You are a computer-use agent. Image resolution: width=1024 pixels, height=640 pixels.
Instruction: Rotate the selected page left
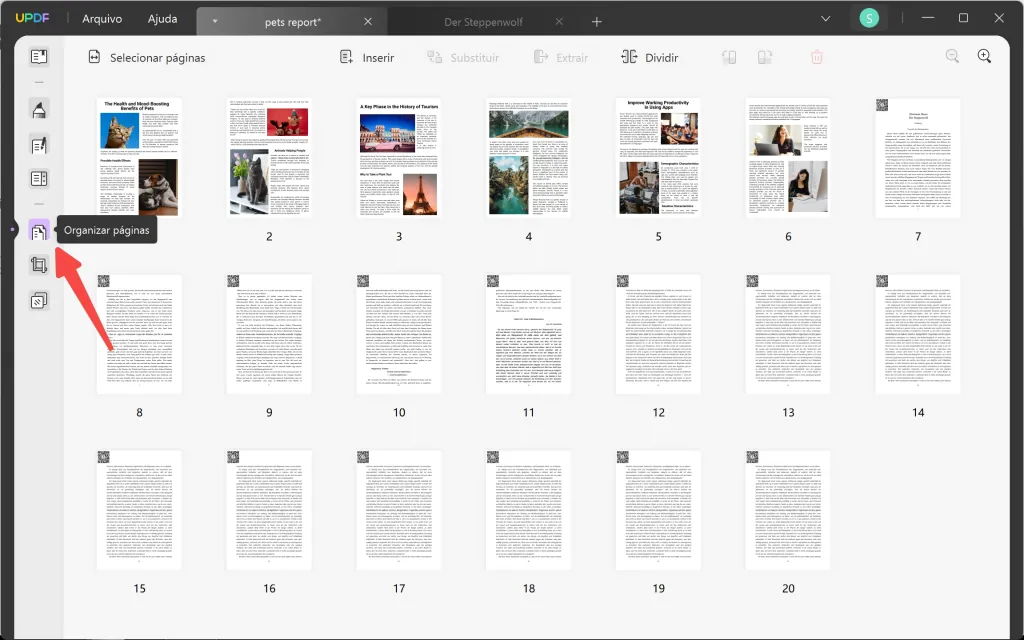pos(728,57)
